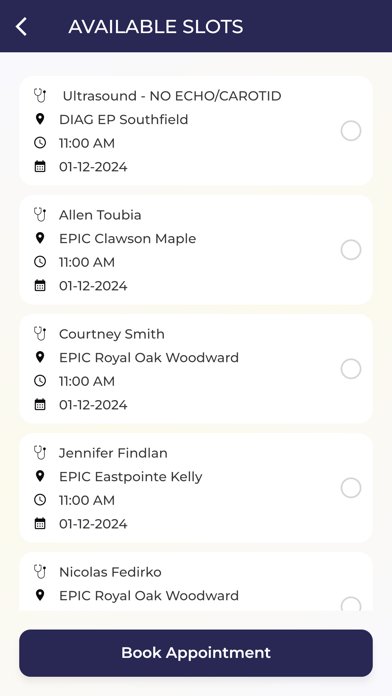Tap the Nicolas Fedirko provider name
The image size is (392, 696).
point(110,572)
